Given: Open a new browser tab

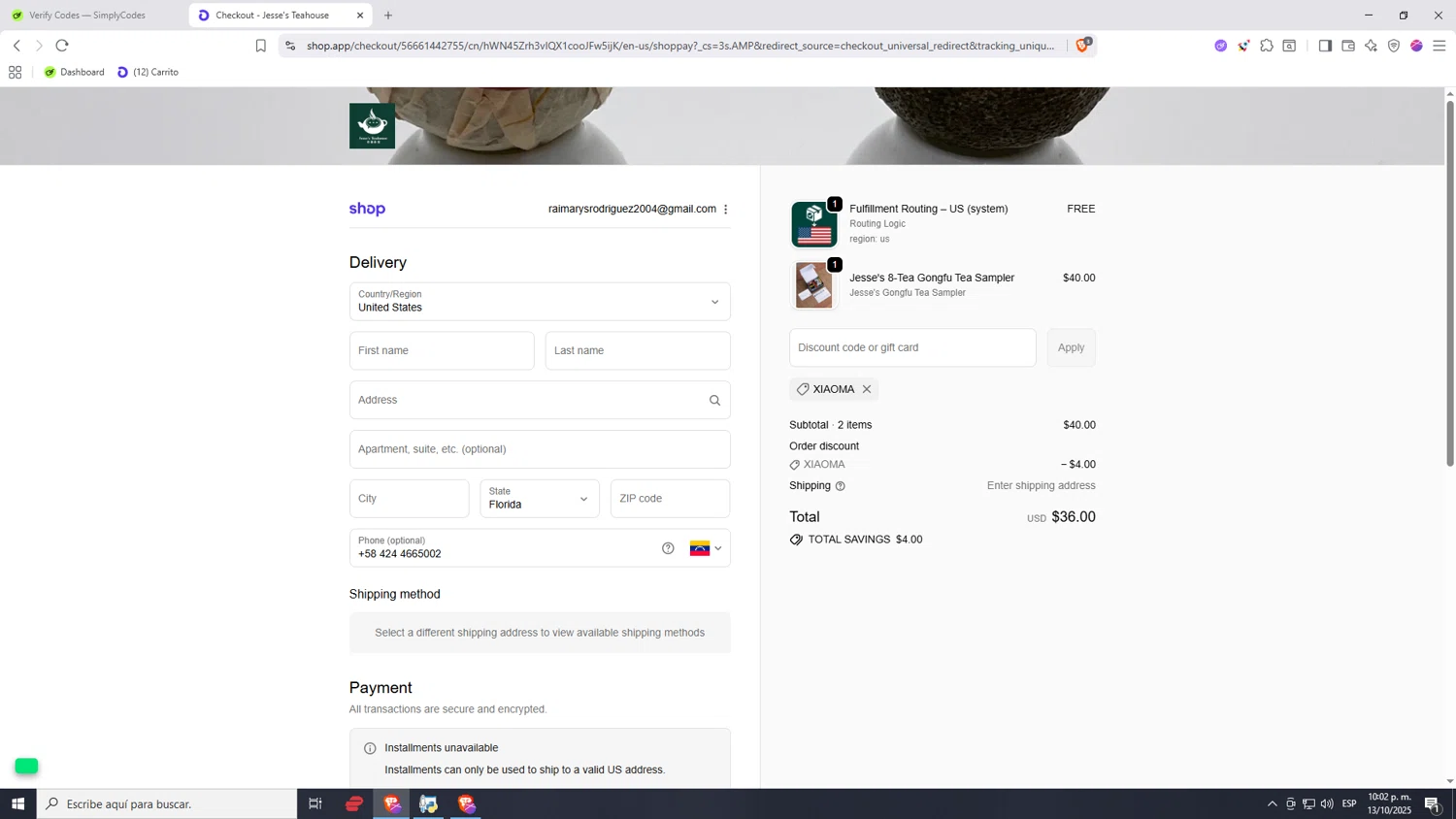Looking at the screenshot, I should pyautogui.click(x=388, y=16).
